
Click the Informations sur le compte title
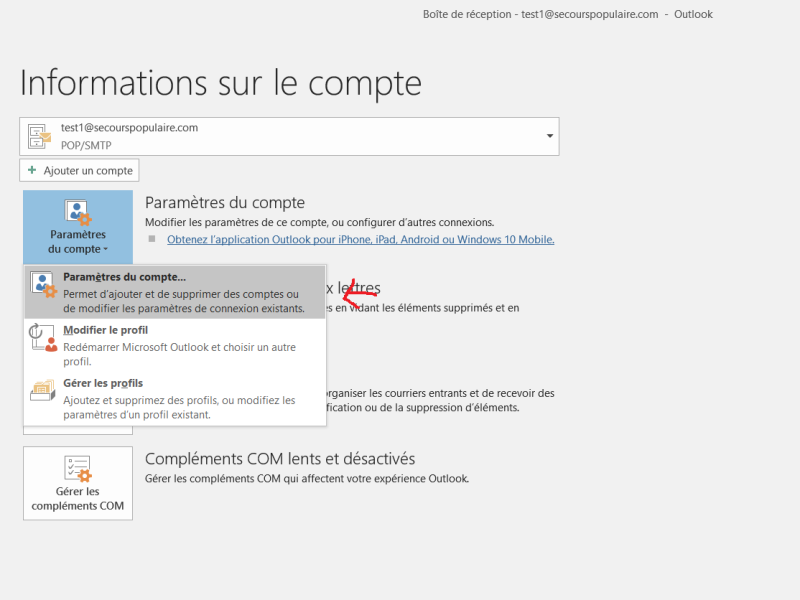click(220, 83)
